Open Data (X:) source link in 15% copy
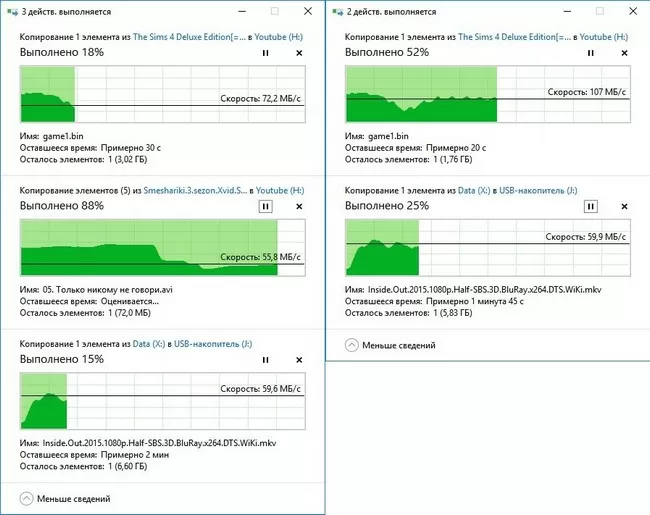Image resolution: width=650 pixels, height=515 pixels. click(149, 344)
